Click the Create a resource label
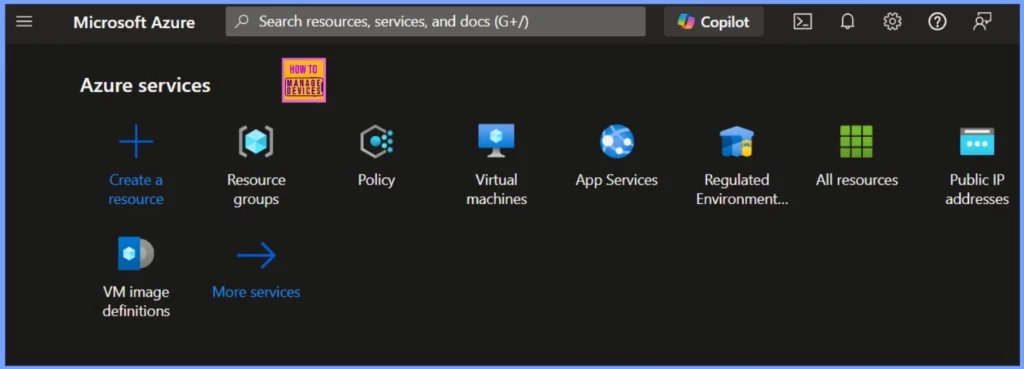 pyautogui.click(x=136, y=189)
